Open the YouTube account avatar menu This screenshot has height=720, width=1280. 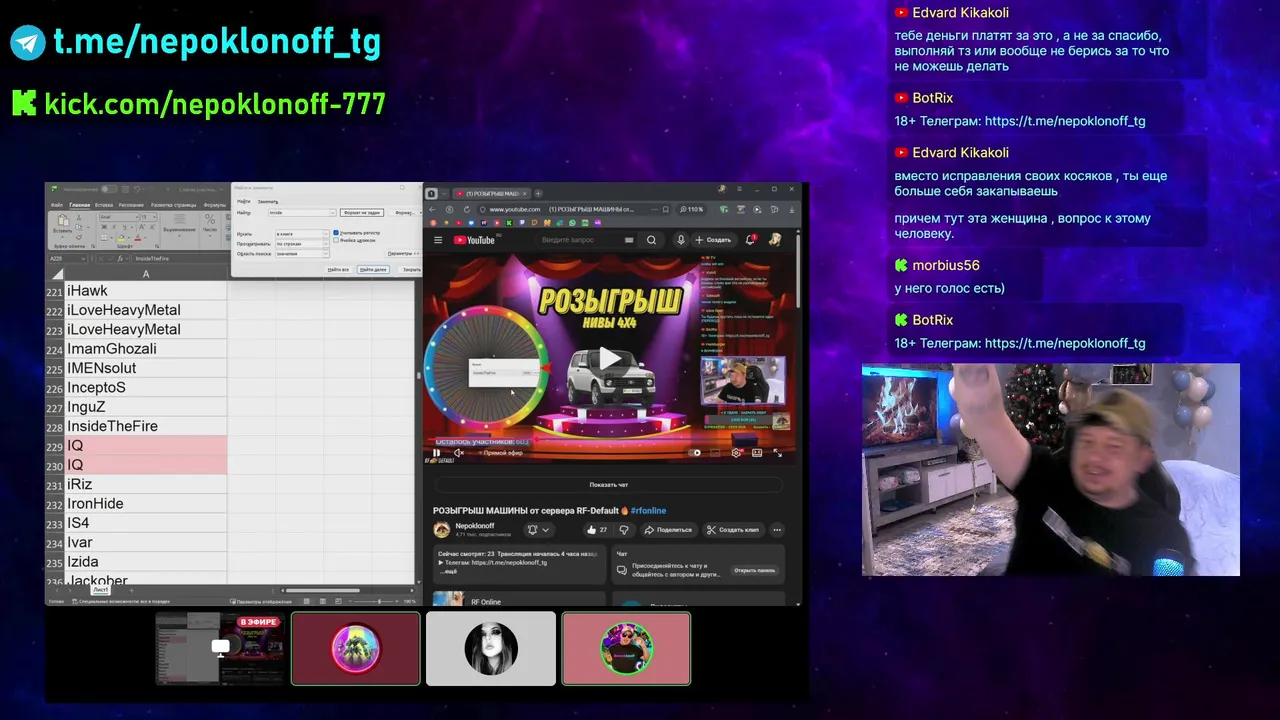point(775,240)
